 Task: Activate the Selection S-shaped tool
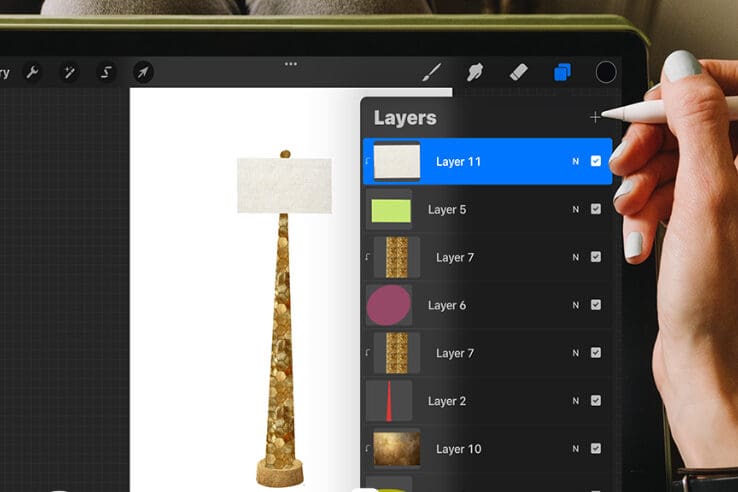tap(106, 73)
